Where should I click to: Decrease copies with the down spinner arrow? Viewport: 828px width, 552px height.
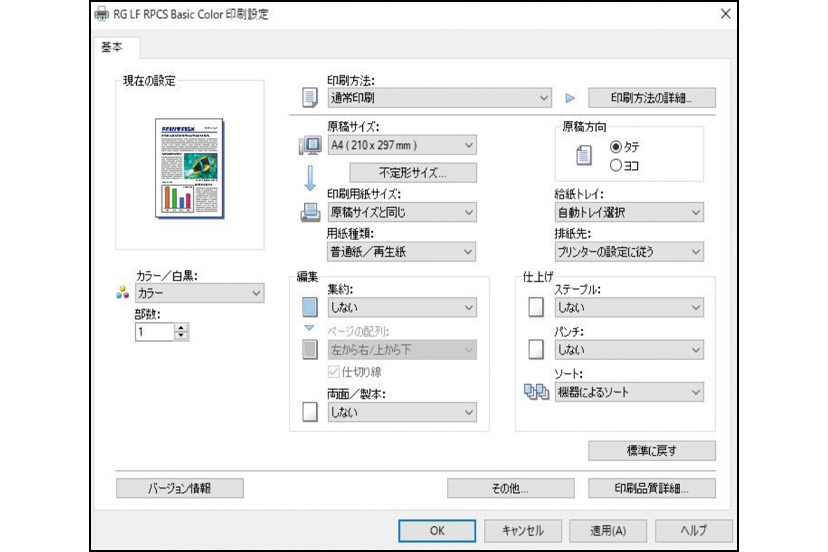pos(182,336)
